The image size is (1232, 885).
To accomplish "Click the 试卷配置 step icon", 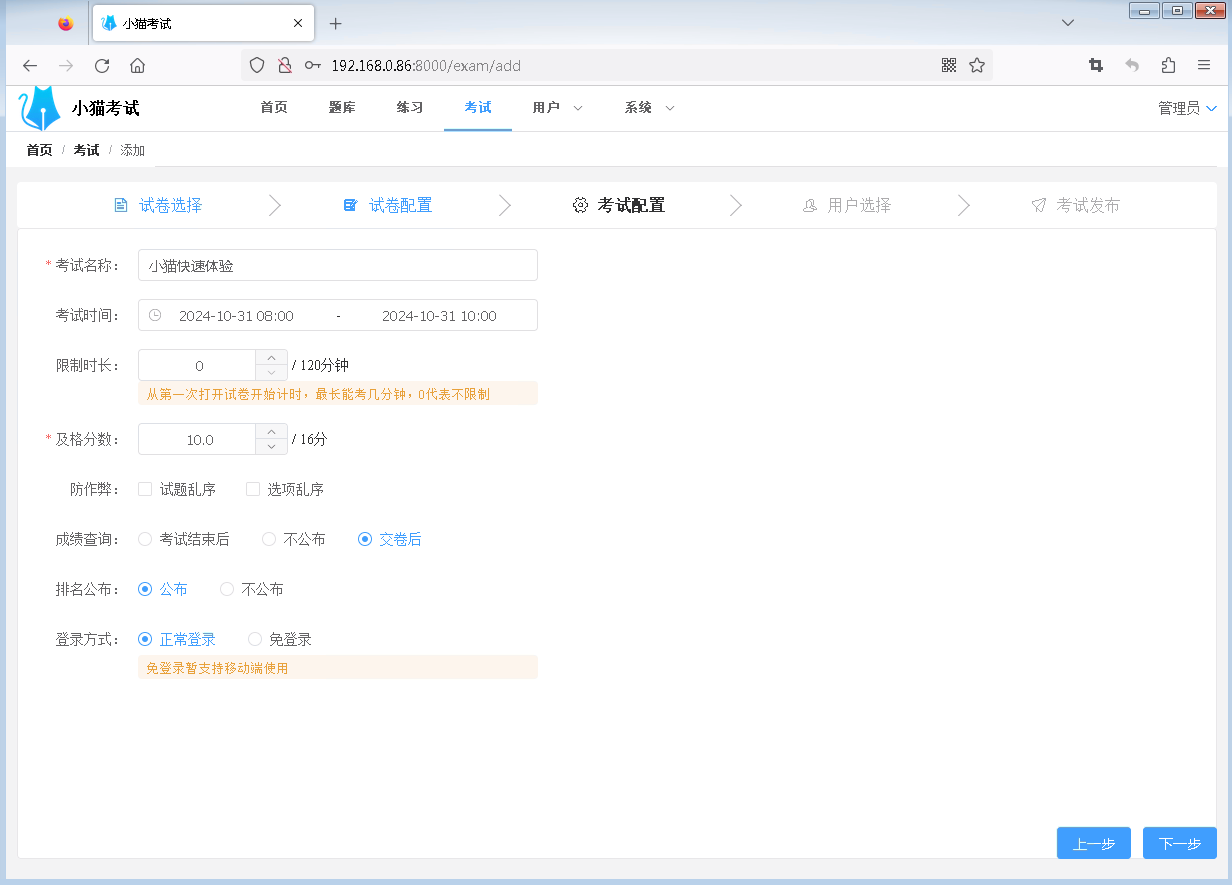I will (x=349, y=204).
